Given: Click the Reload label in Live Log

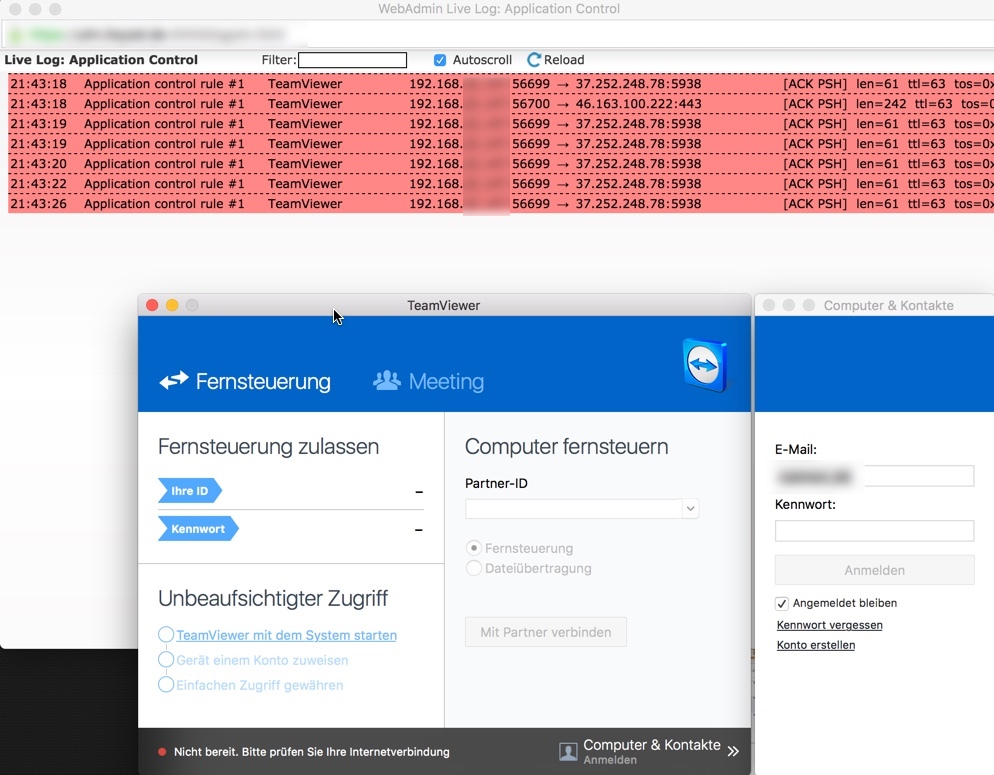Looking at the screenshot, I should click(x=564, y=60).
